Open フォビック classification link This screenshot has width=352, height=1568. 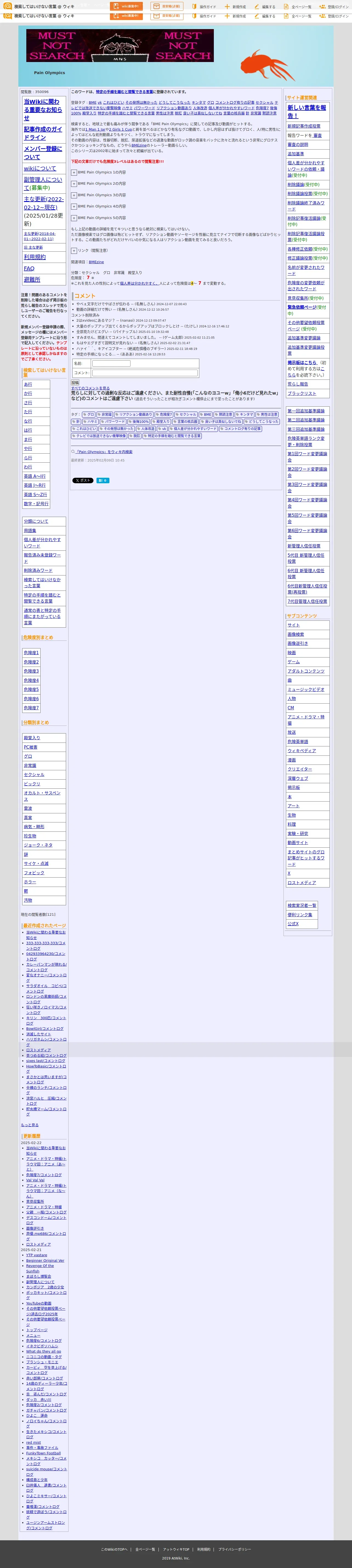tap(34, 873)
